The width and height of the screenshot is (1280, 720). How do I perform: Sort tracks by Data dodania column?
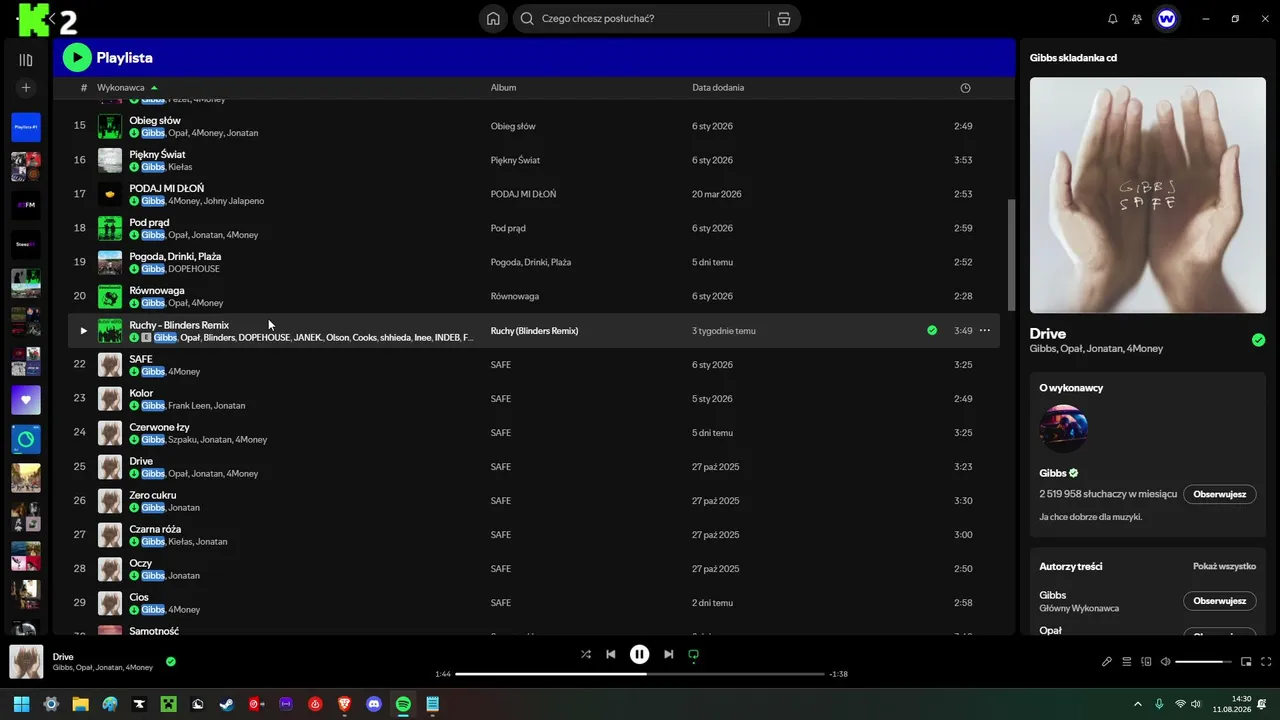[718, 88]
